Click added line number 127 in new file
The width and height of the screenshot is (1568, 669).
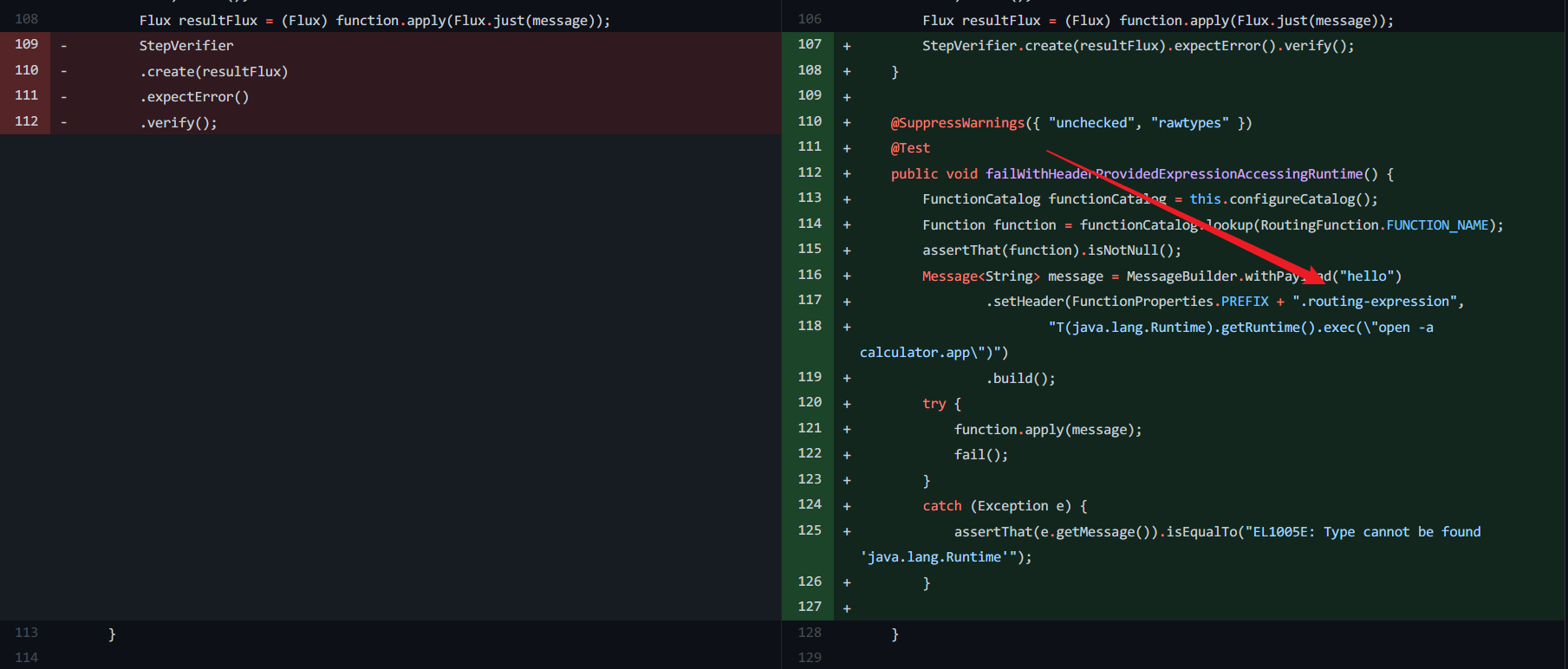(x=810, y=607)
